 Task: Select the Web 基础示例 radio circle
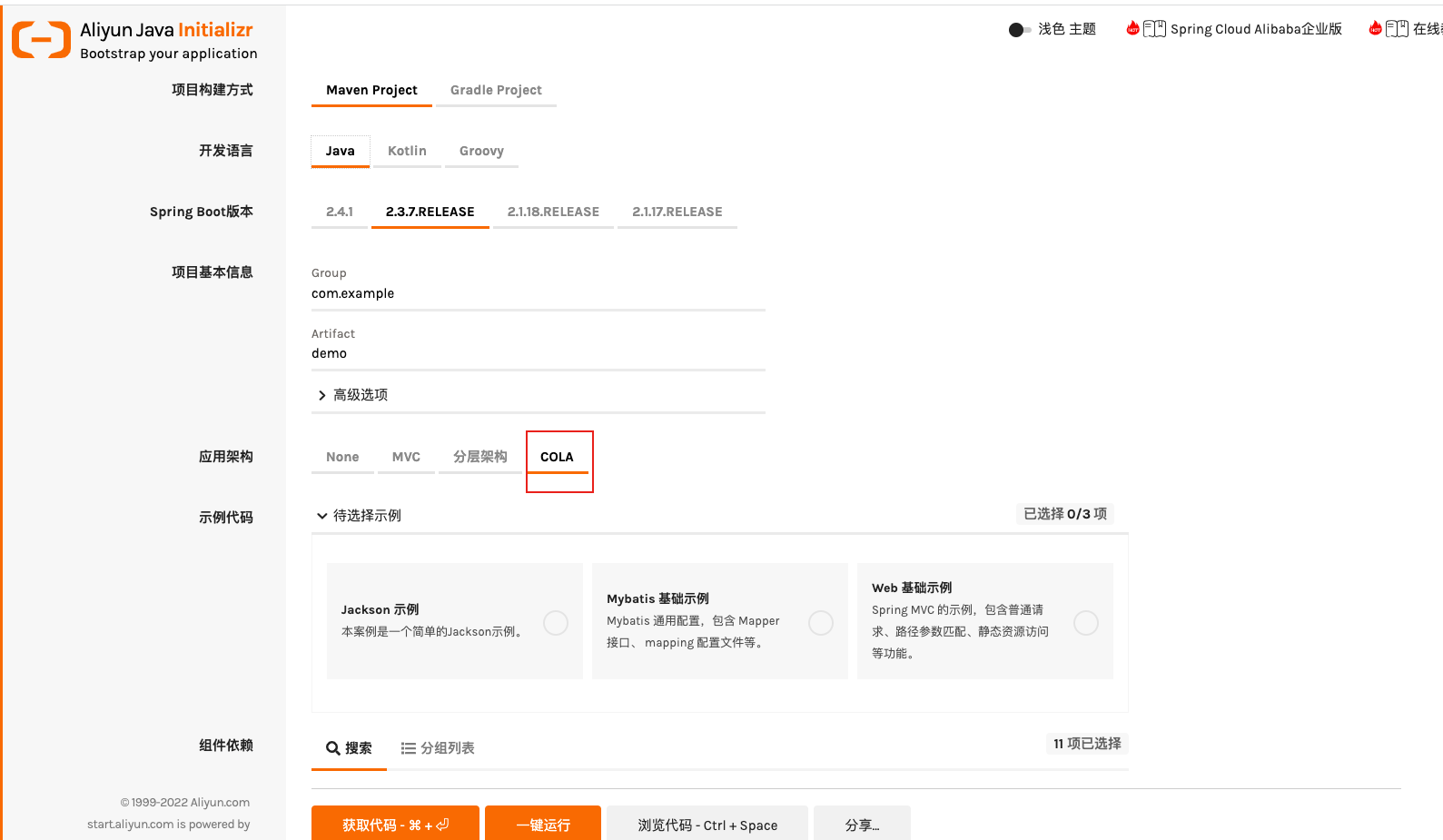pyautogui.click(x=1086, y=623)
